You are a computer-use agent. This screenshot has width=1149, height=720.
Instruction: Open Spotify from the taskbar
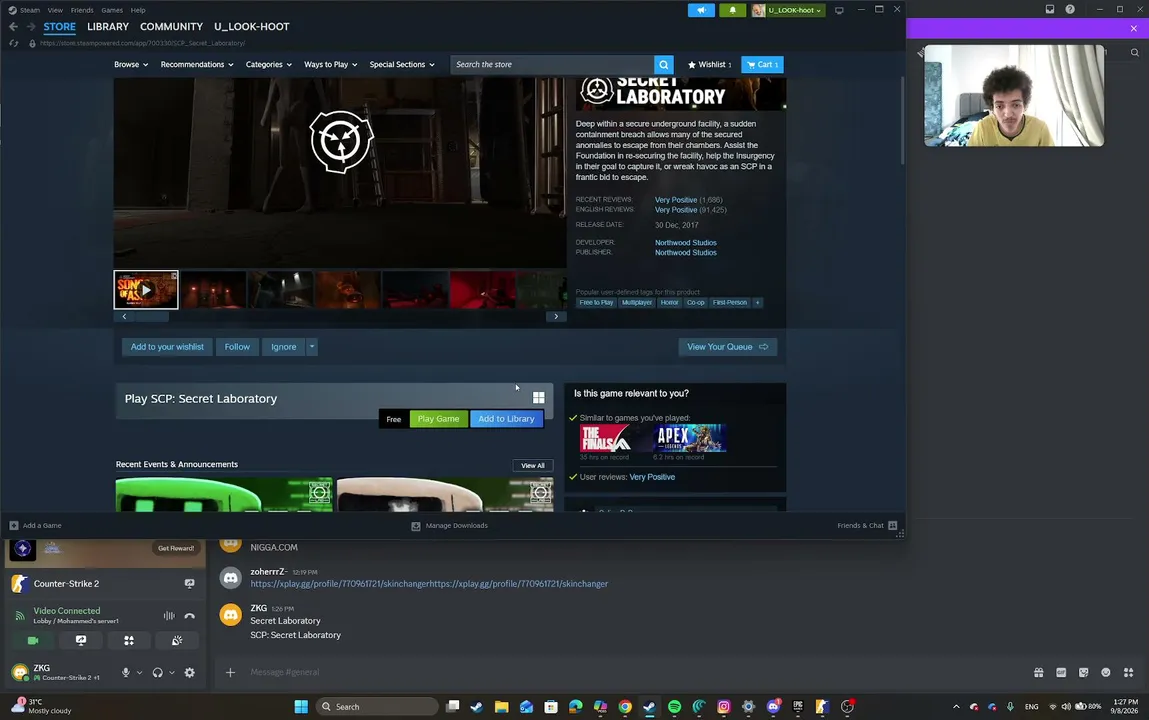point(674,707)
